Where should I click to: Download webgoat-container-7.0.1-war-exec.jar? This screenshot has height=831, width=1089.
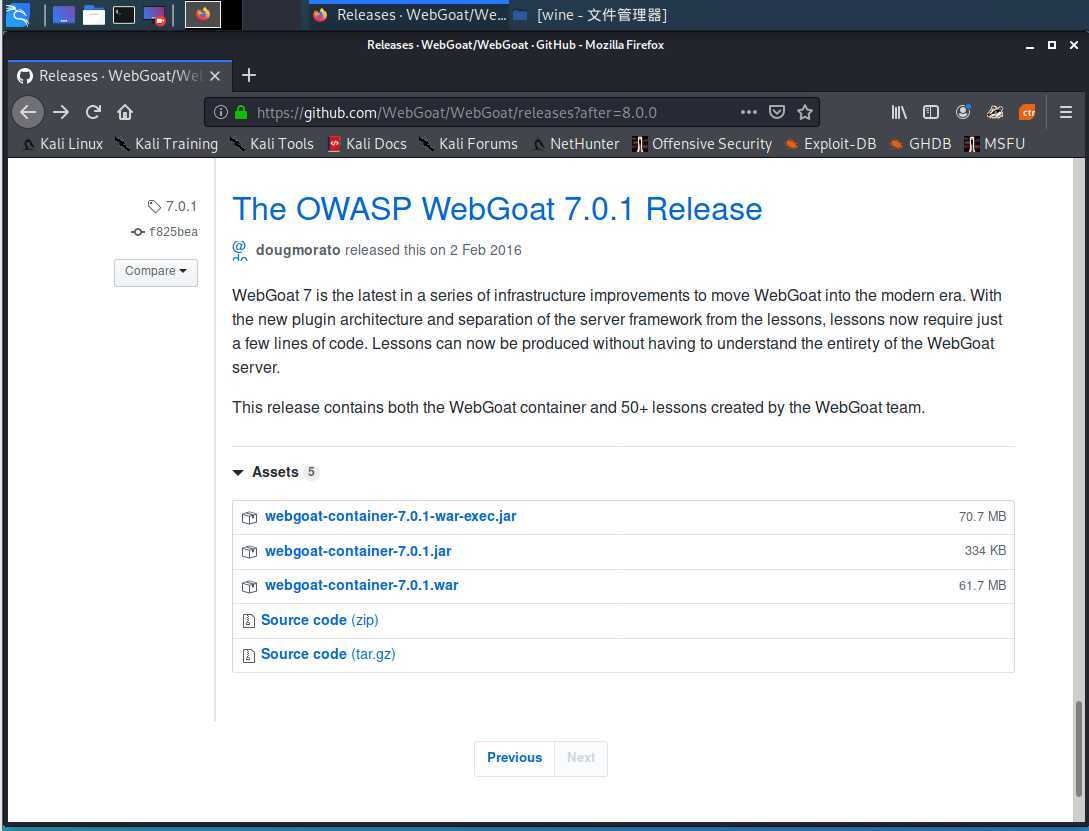[x=390, y=517]
